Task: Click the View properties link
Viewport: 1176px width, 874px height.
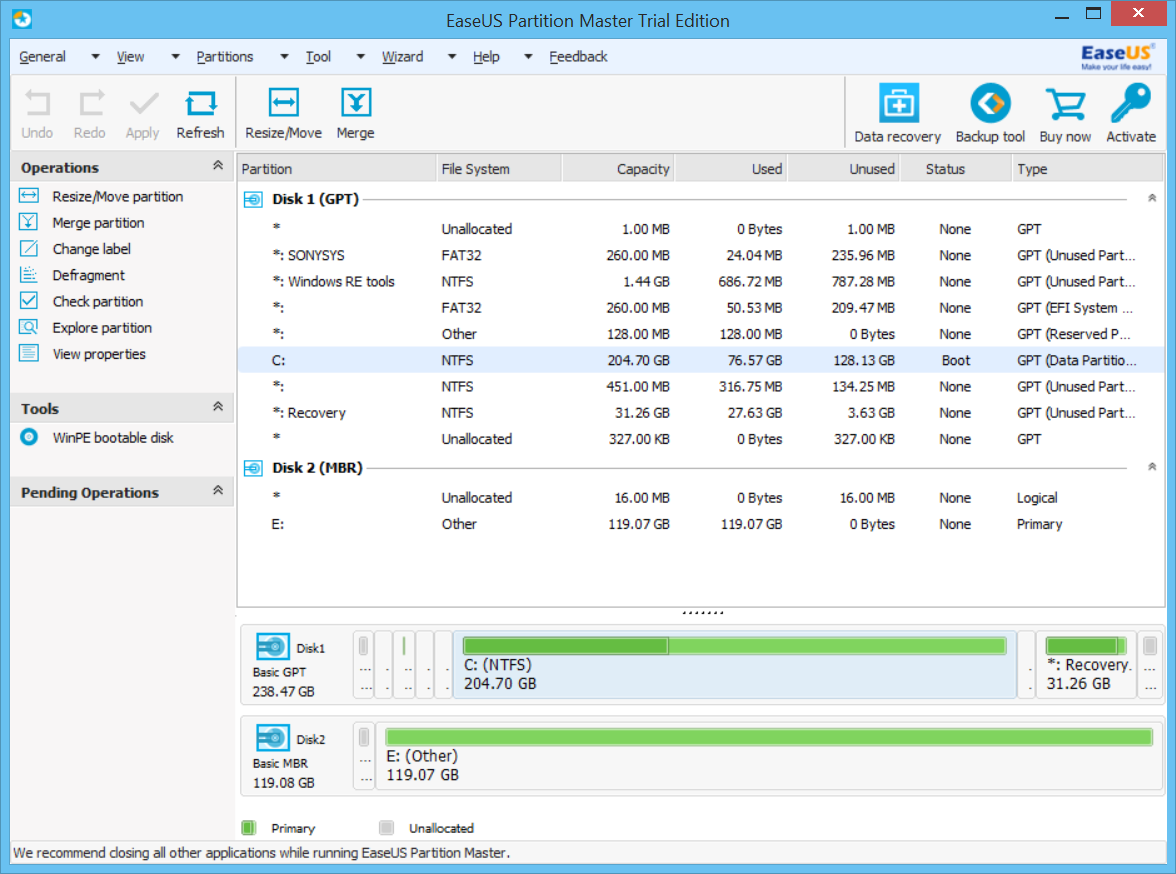Action: pos(99,354)
